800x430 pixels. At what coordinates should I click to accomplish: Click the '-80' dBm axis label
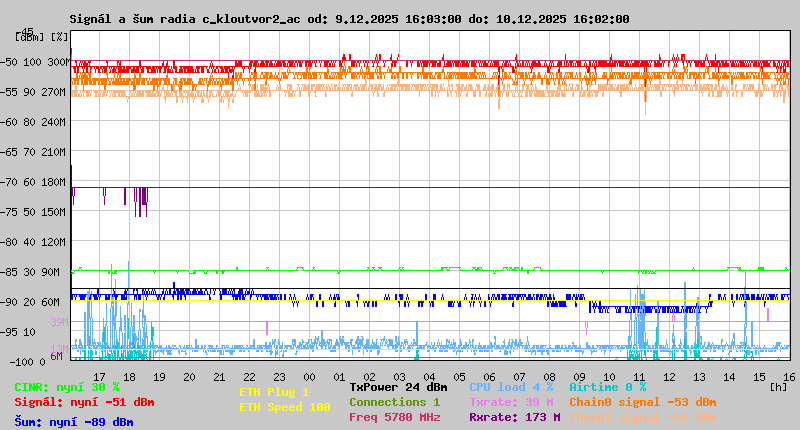[x=9, y=242]
